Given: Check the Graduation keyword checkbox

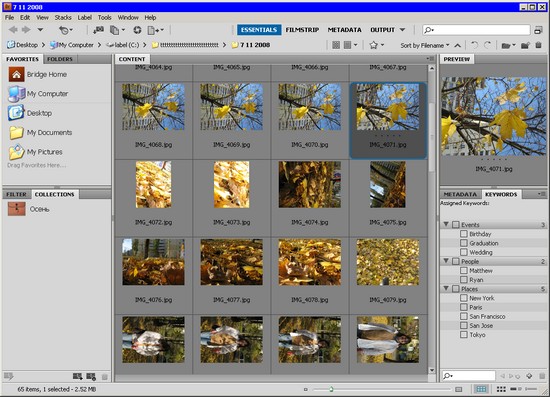Looking at the screenshot, I should pyautogui.click(x=464, y=243).
